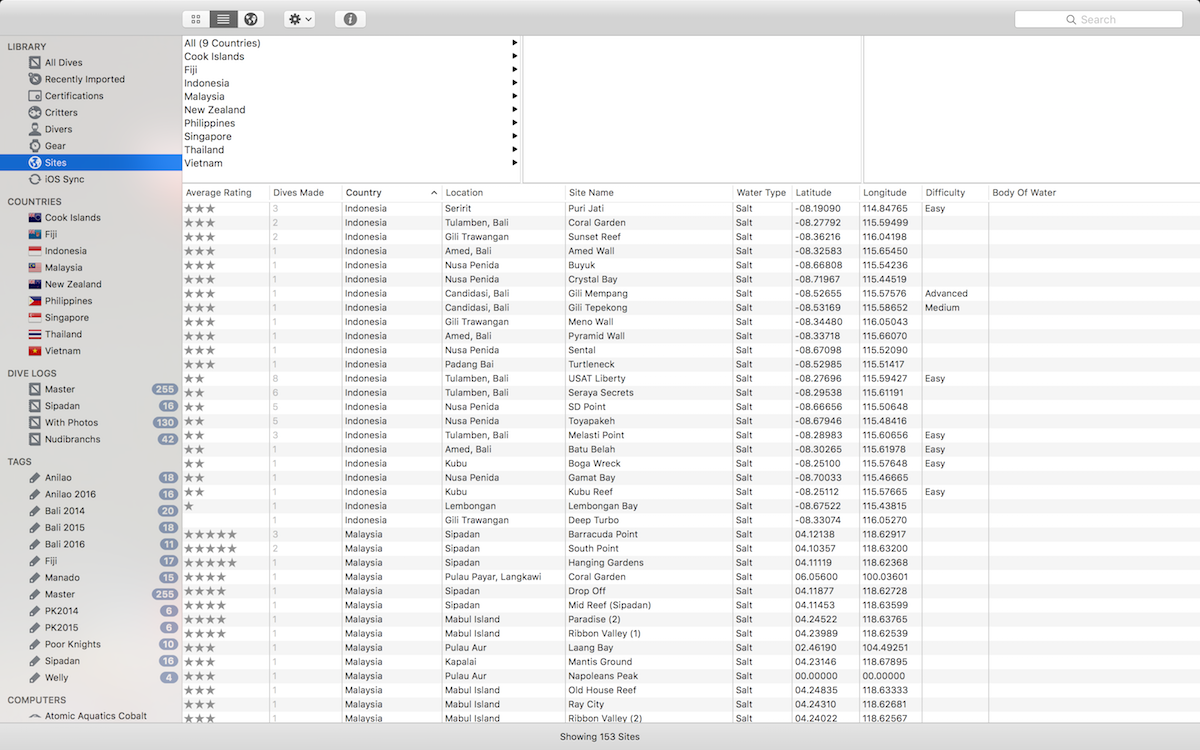Click the Pulau Payar, Langkawi location cell
This screenshot has height=750, width=1200.
(x=504, y=577)
